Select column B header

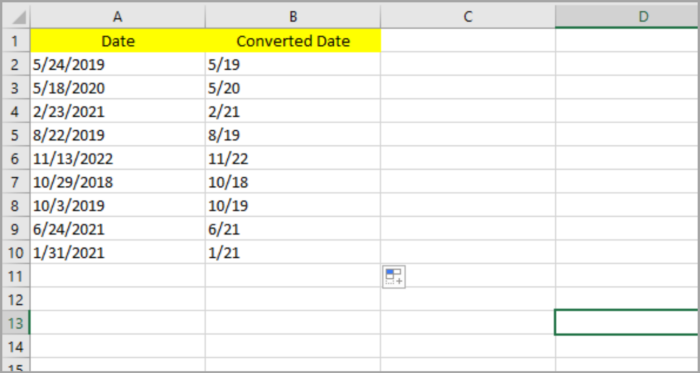tap(293, 17)
